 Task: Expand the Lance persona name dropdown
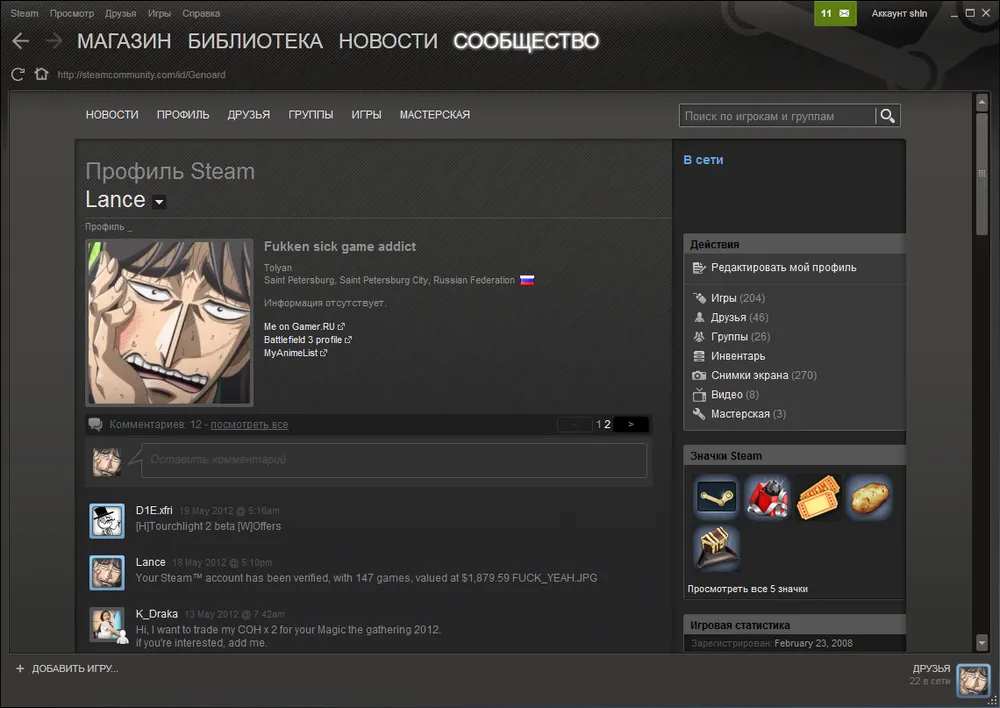pos(159,202)
